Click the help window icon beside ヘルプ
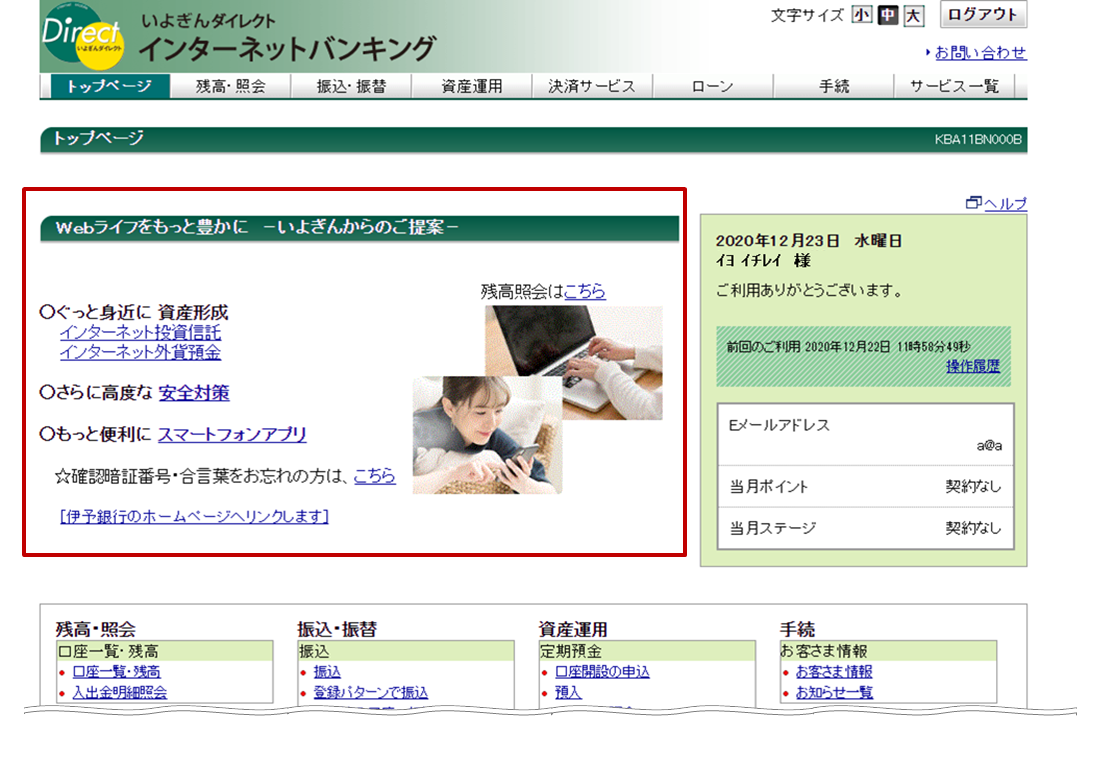 click(973, 203)
